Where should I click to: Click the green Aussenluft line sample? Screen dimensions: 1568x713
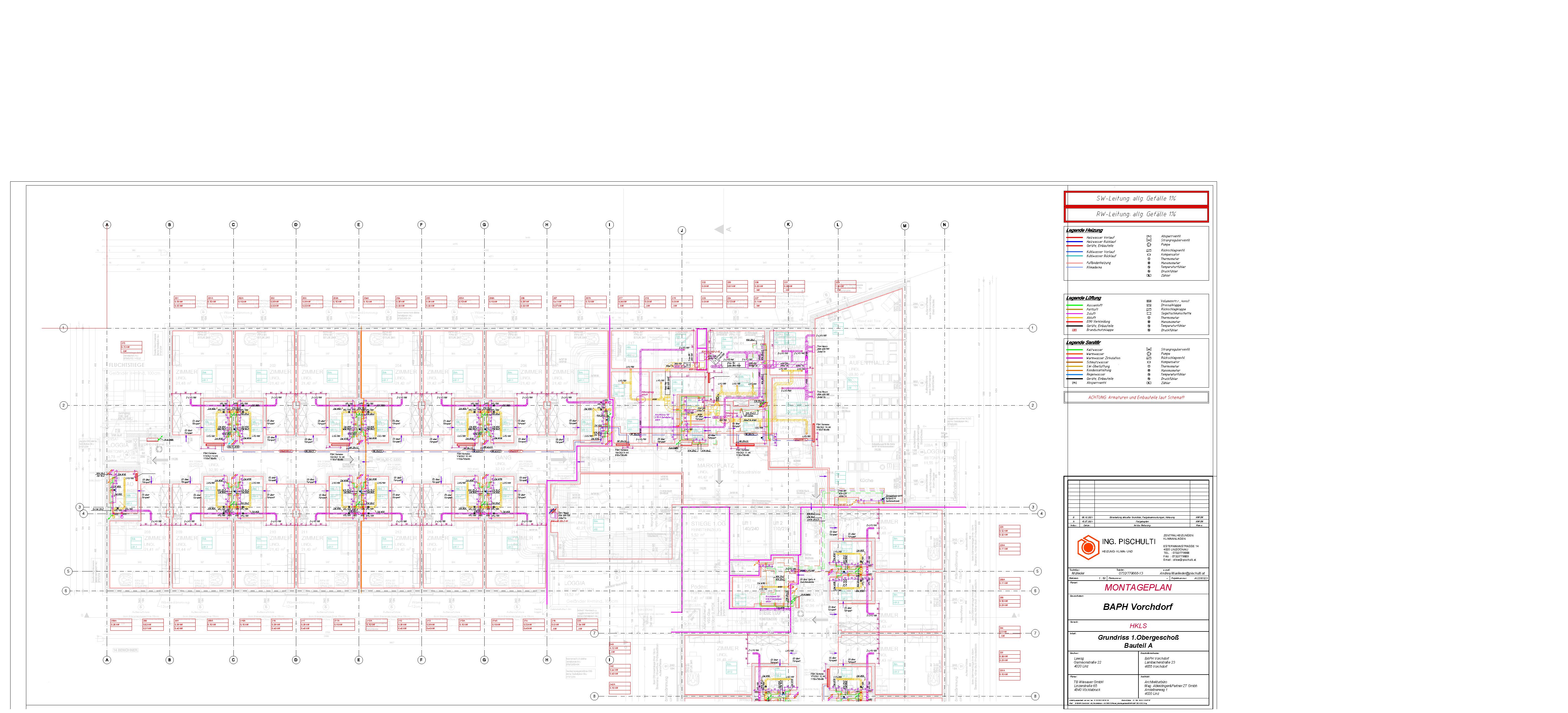tap(1074, 305)
